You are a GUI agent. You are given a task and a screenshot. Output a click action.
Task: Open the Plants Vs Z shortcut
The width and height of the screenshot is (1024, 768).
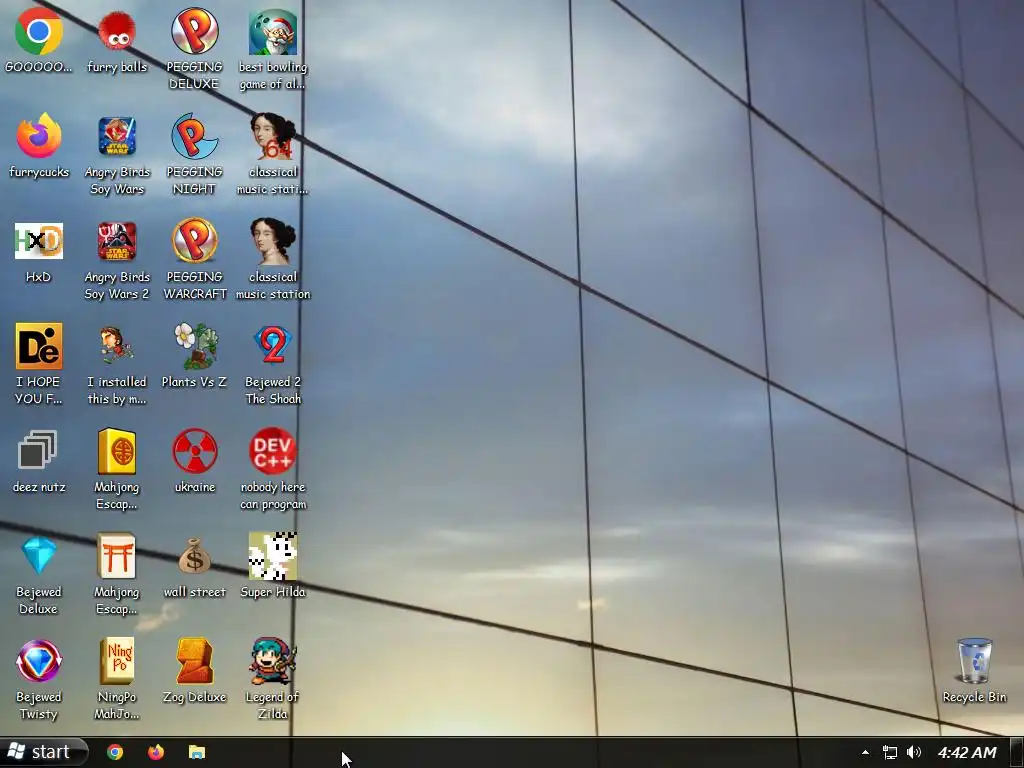(195, 346)
